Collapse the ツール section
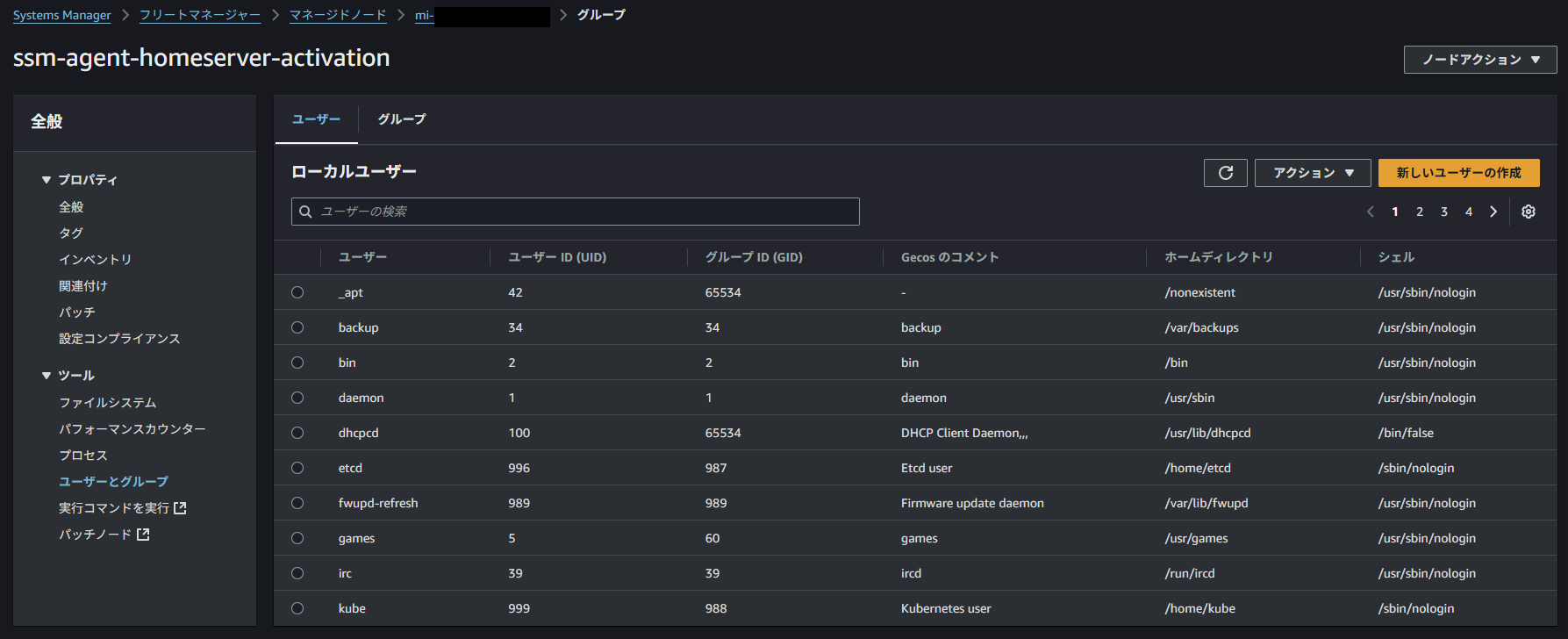Image resolution: width=1568 pixels, height=639 pixels. (47, 376)
